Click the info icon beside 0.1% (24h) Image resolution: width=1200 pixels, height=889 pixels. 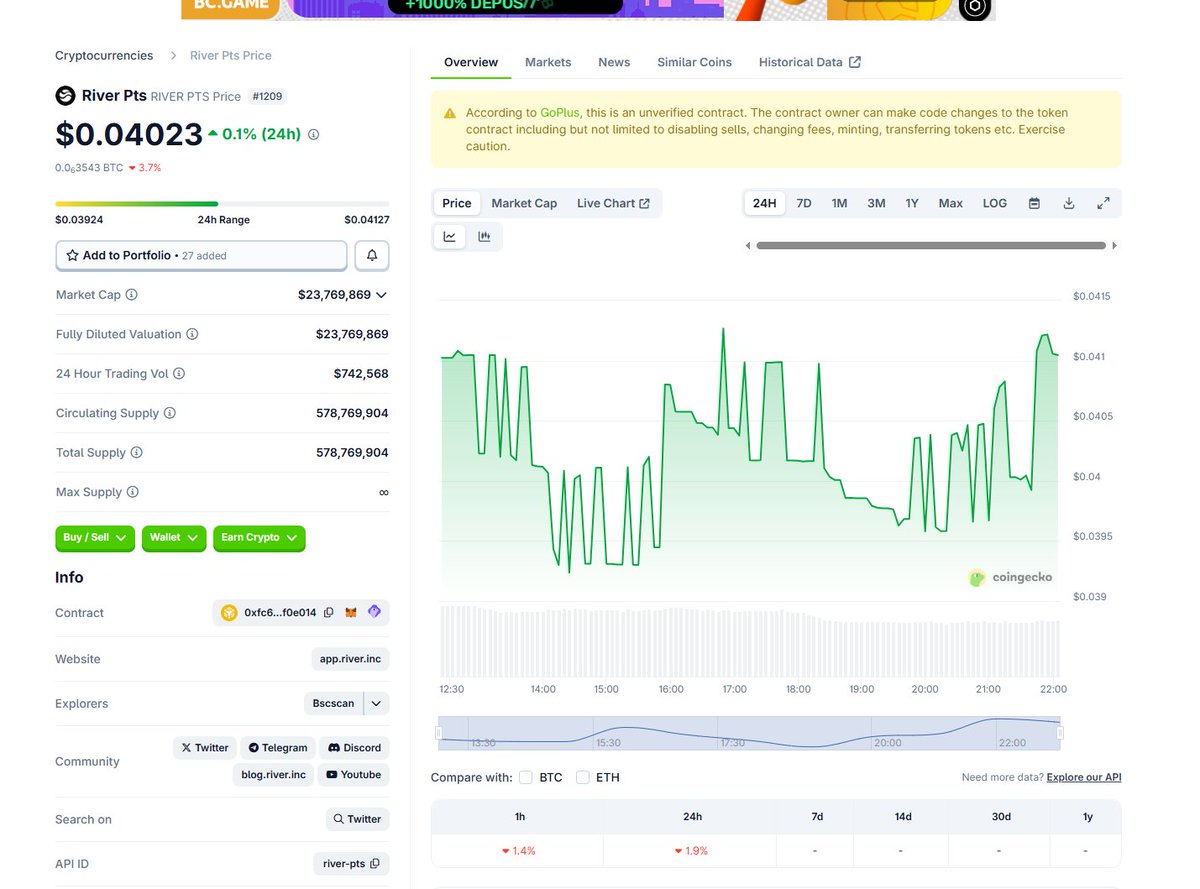pos(314,134)
